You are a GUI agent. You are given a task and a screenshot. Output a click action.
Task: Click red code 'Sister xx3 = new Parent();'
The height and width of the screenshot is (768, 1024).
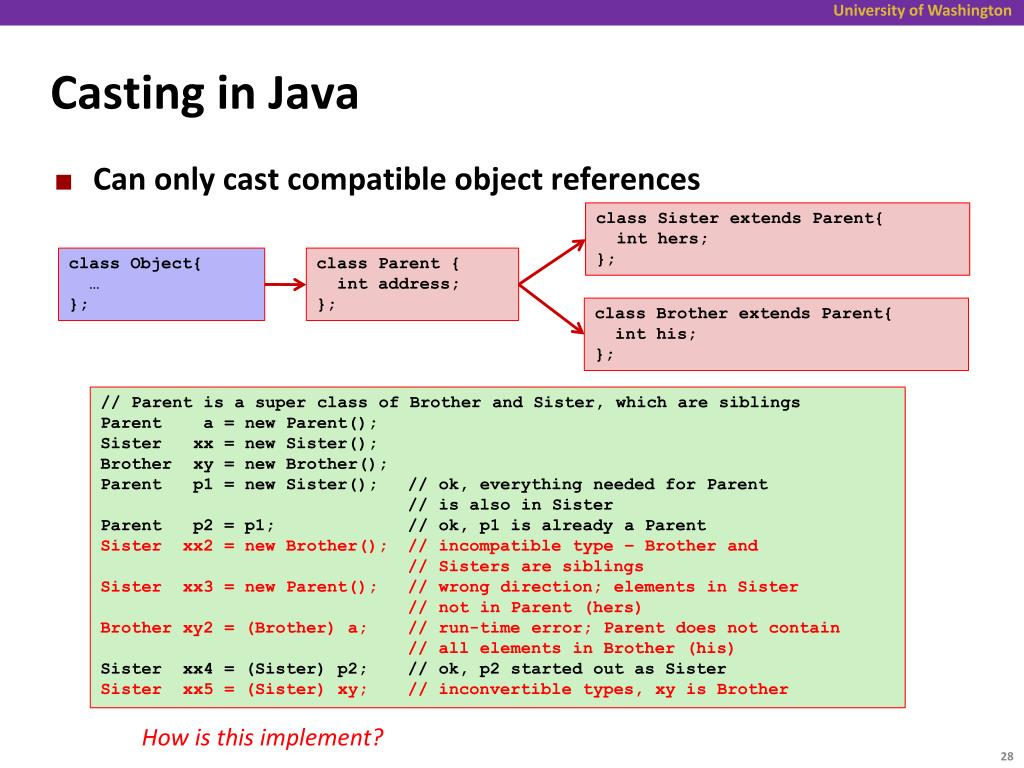coord(239,587)
